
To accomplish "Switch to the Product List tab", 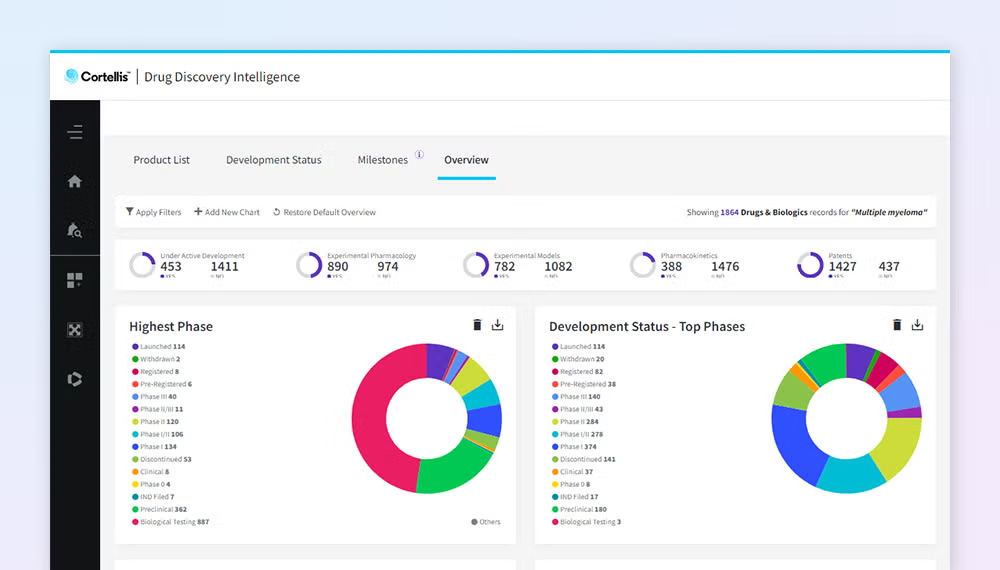I will [161, 160].
